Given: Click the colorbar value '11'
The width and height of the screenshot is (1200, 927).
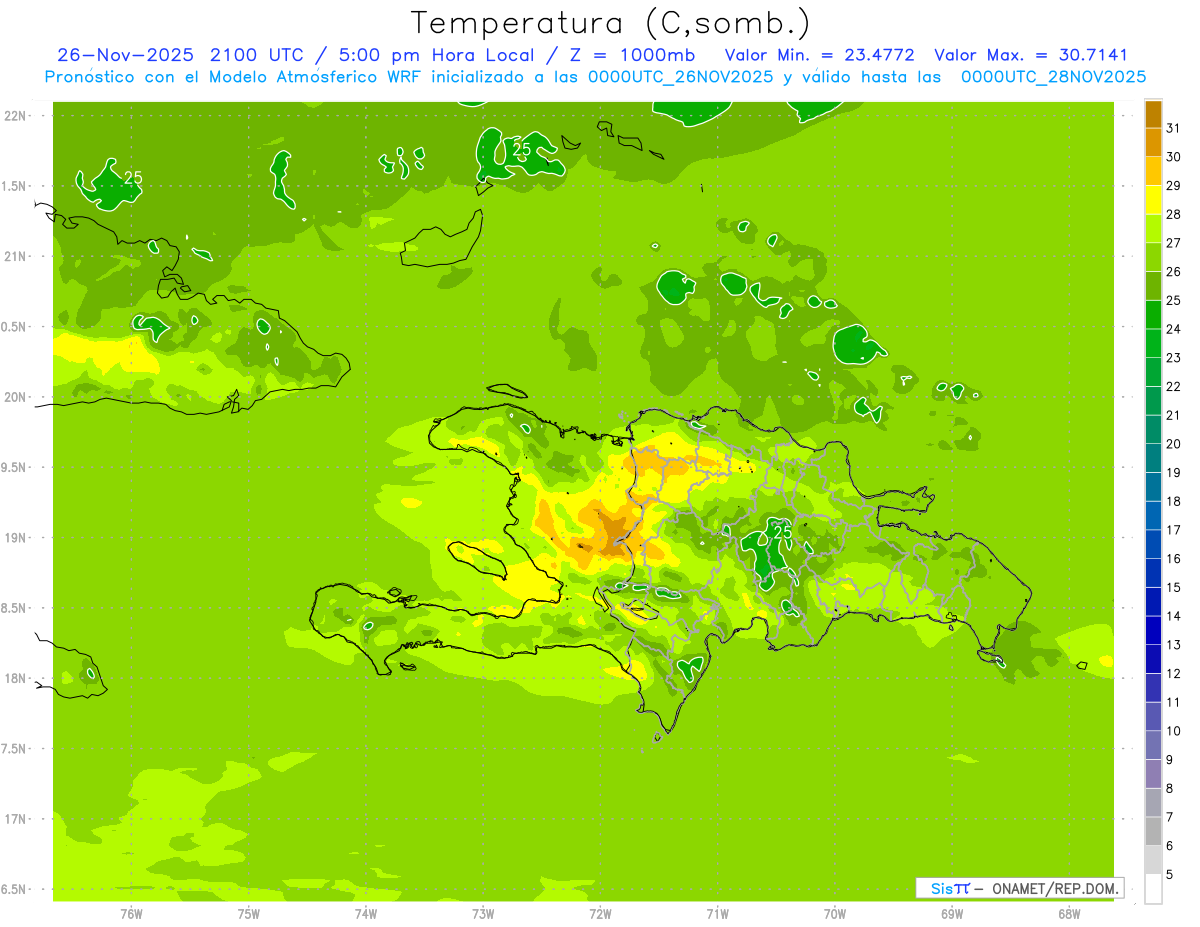Looking at the screenshot, I should 1173,702.
